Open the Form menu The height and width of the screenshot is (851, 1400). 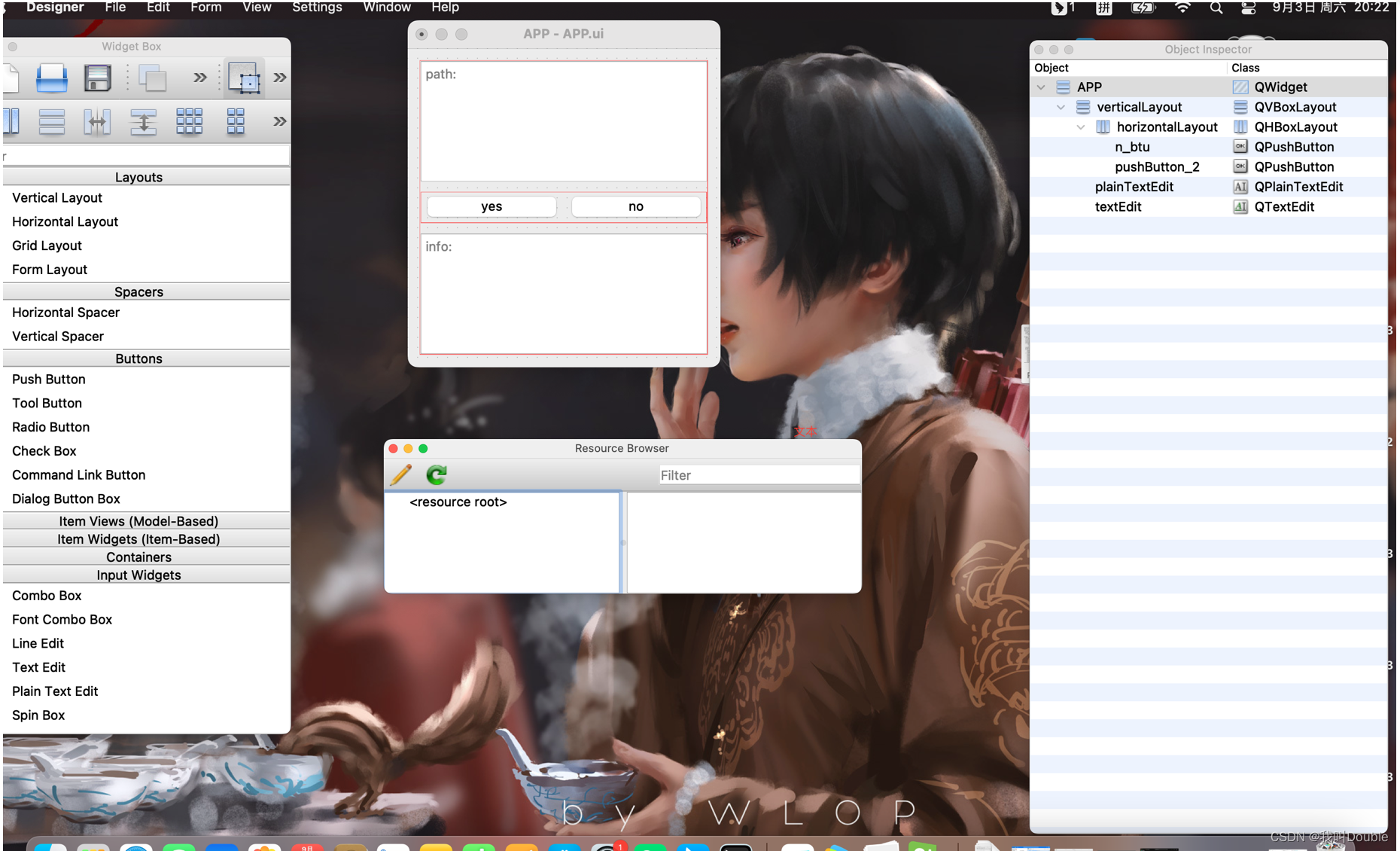coord(205,8)
